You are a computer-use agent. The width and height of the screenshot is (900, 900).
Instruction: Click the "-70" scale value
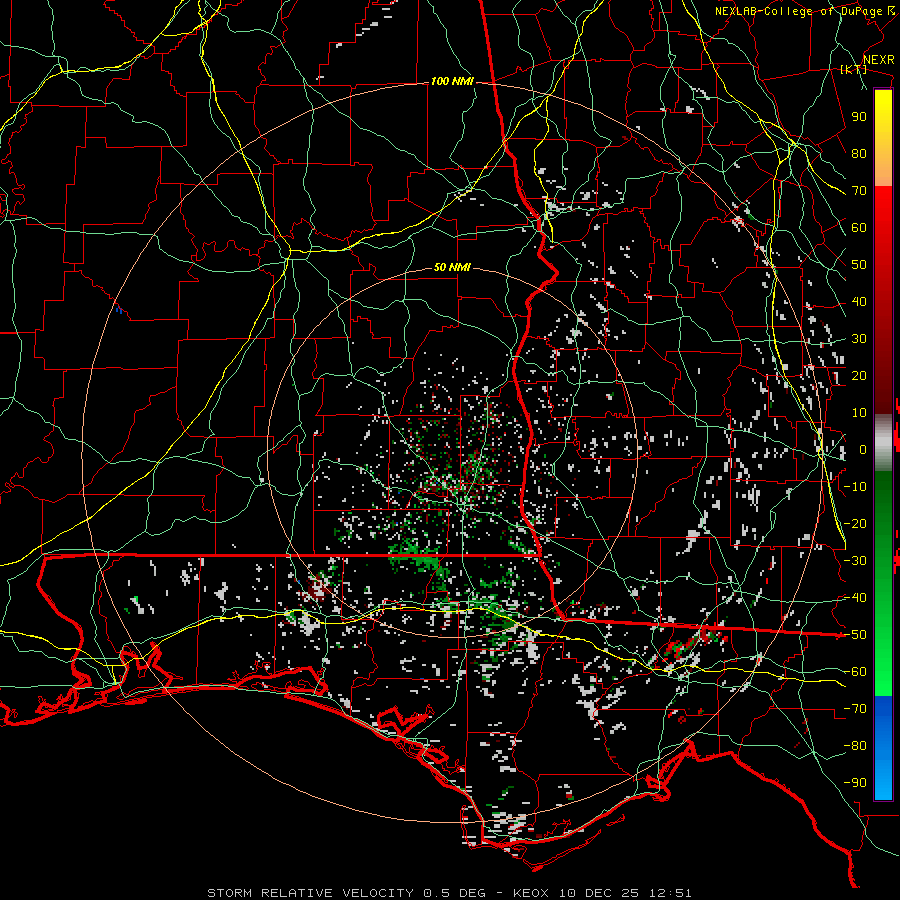855,709
